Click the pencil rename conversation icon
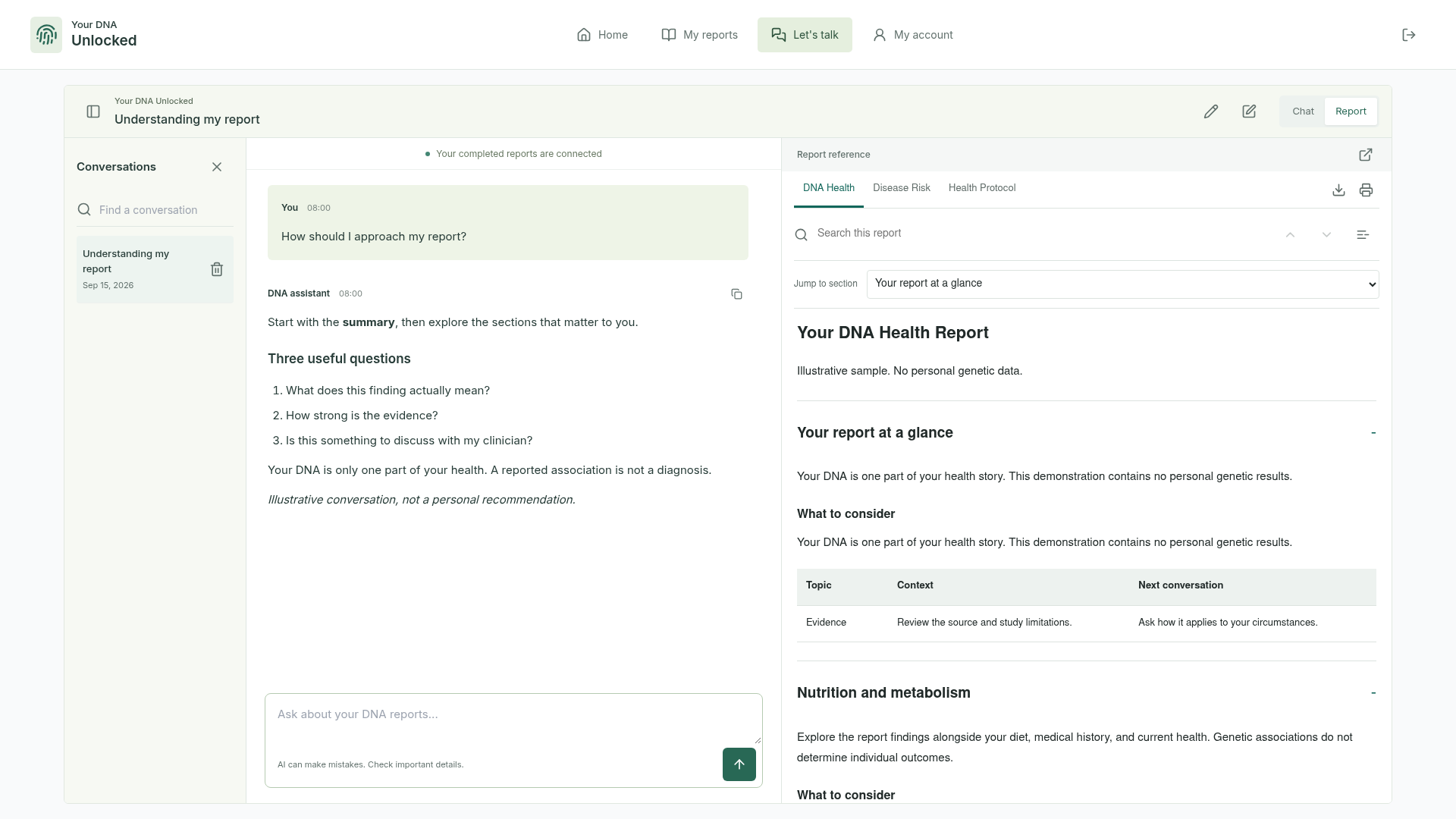This screenshot has width=1456, height=819. (1211, 111)
